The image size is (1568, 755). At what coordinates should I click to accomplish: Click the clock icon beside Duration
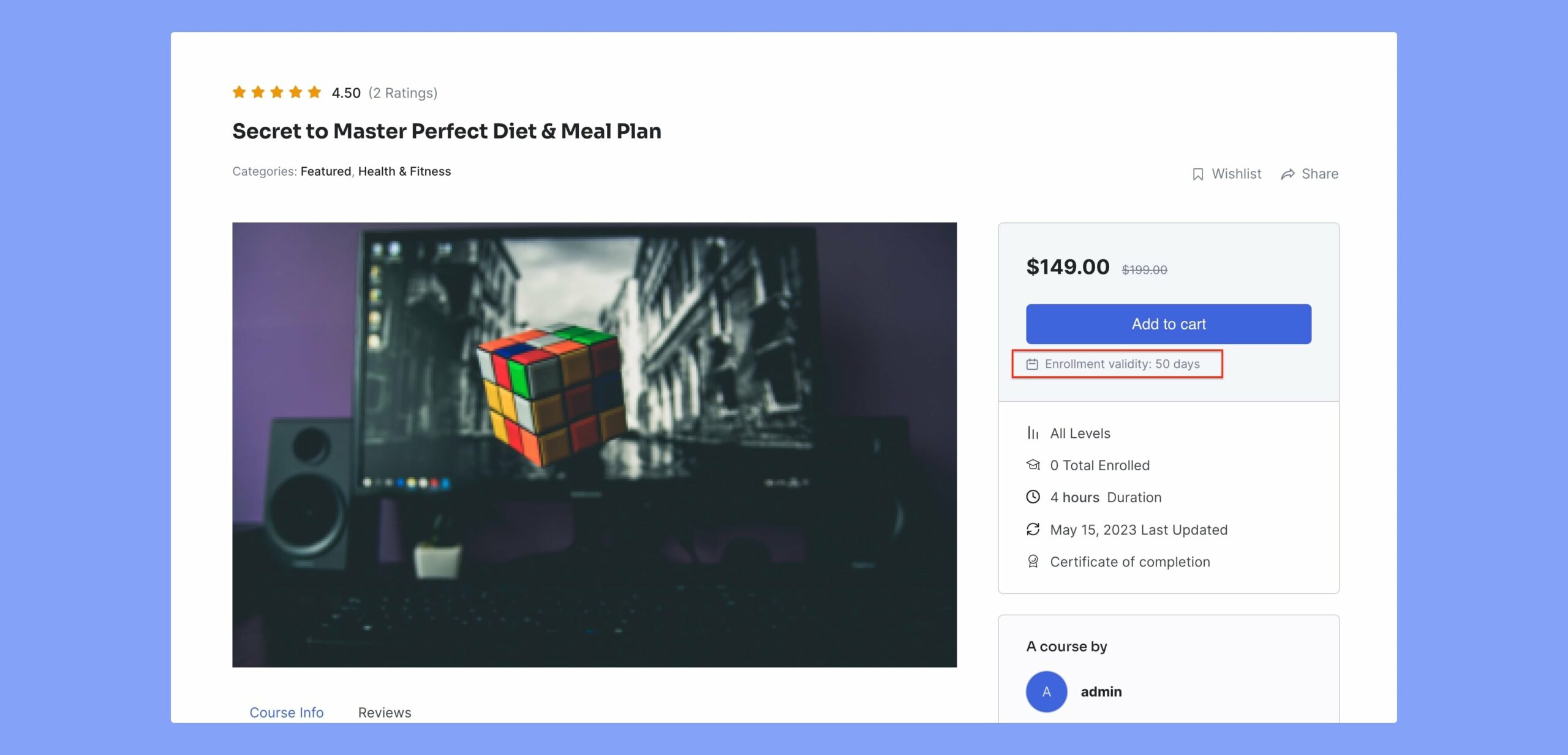coord(1033,497)
